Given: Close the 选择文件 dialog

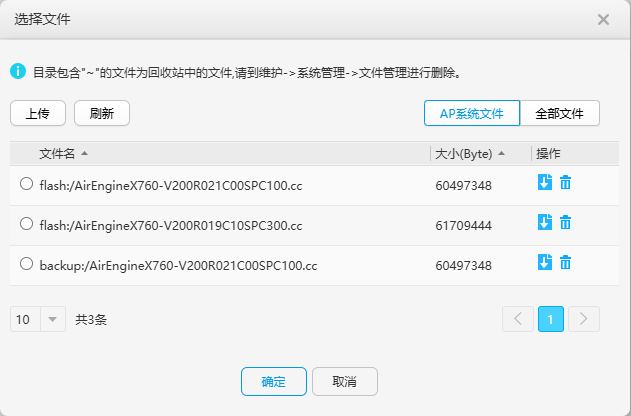Looking at the screenshot, I should pyautogui.click(x=603, y=19).
